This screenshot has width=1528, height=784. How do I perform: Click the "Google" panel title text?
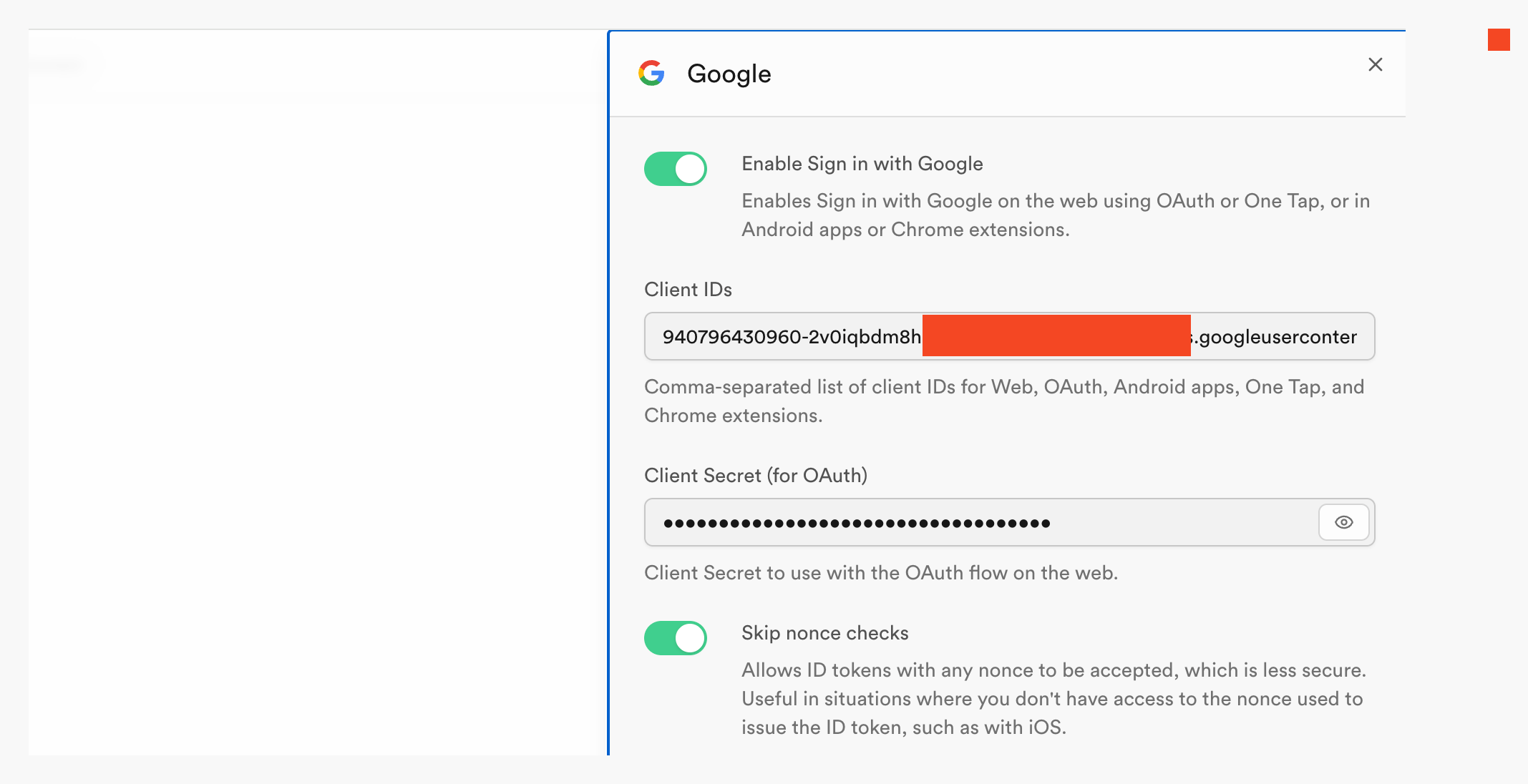point(729,74)
